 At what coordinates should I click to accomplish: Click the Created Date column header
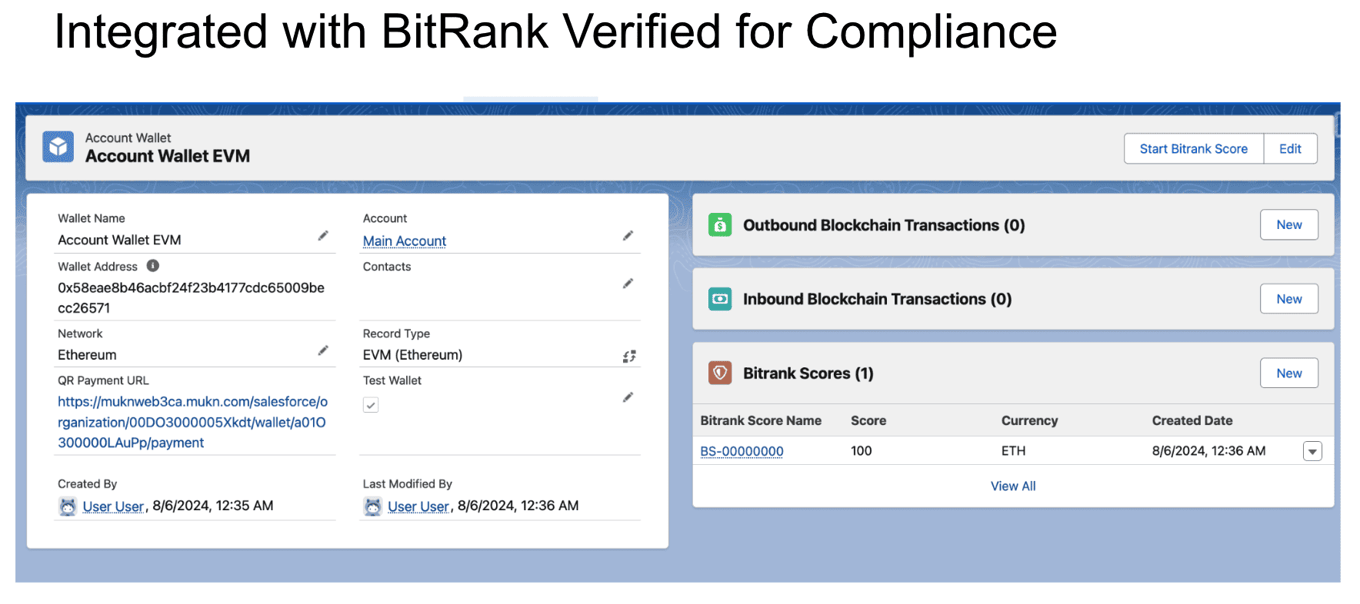[1192, 421]
